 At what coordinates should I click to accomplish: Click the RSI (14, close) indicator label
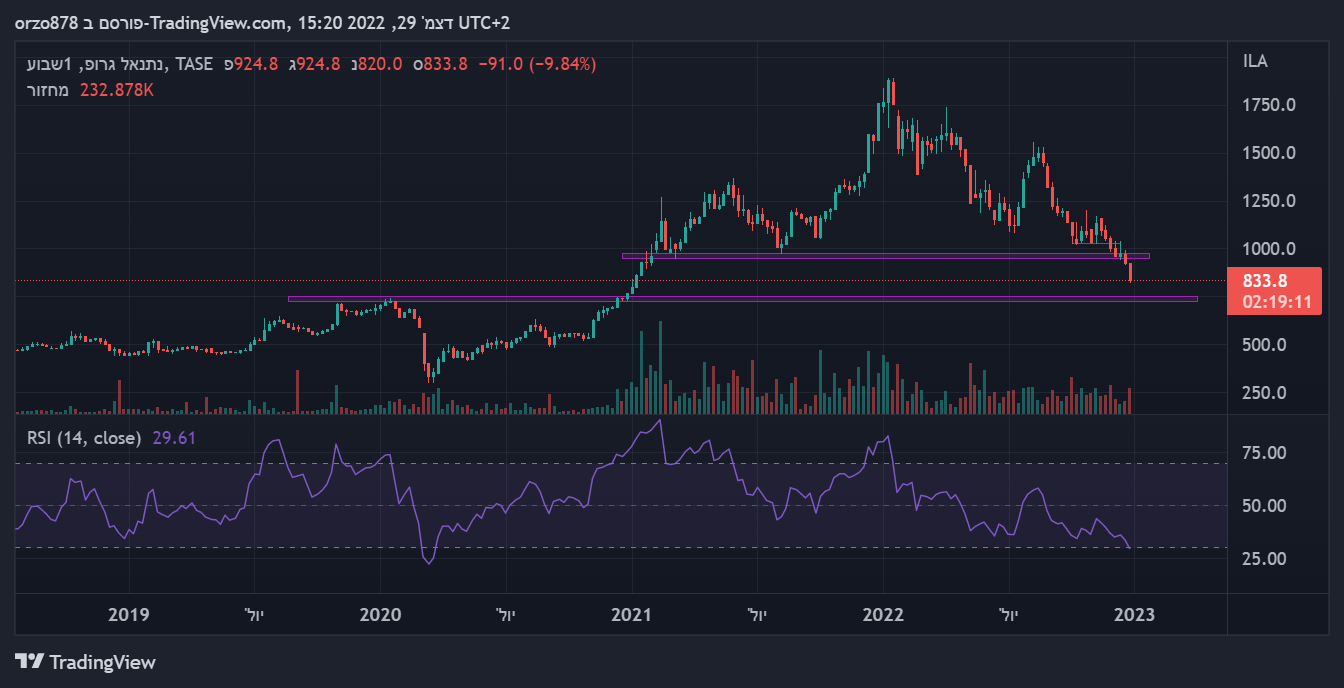pyautogui.click(x=83, y=438)
